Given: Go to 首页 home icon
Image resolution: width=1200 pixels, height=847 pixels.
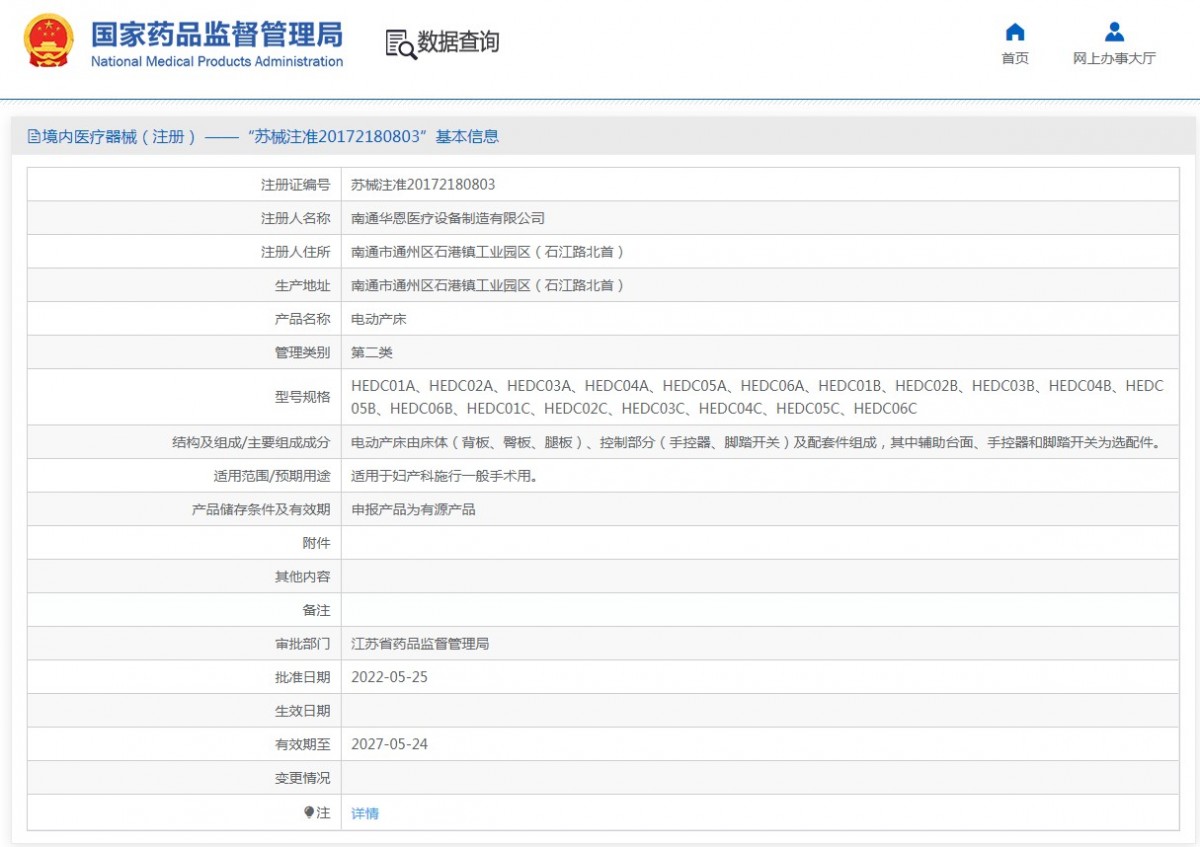Looking at the screenshot, I should (x=1015, y=32).
